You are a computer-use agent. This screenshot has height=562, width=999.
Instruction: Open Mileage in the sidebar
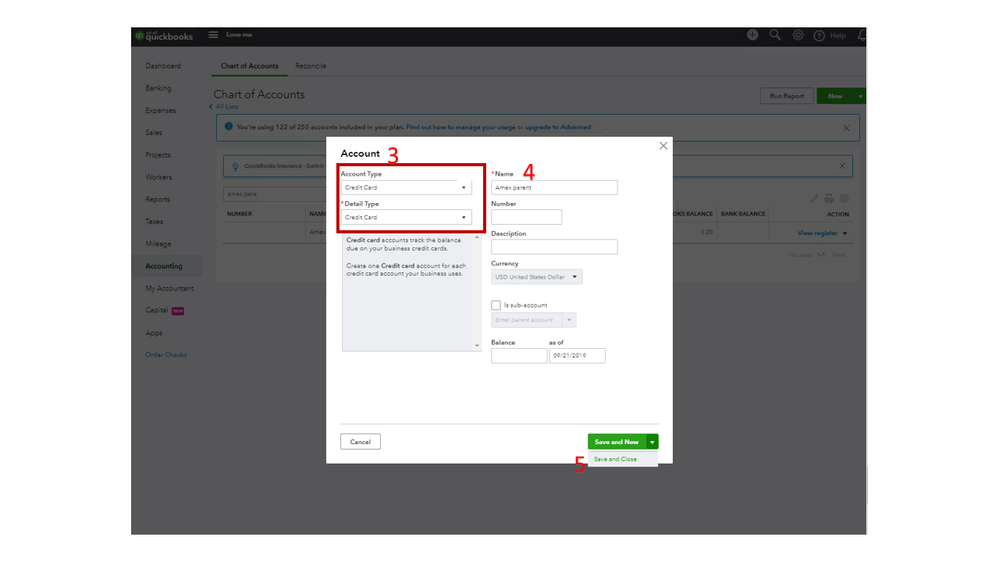[x=158, y=244]
